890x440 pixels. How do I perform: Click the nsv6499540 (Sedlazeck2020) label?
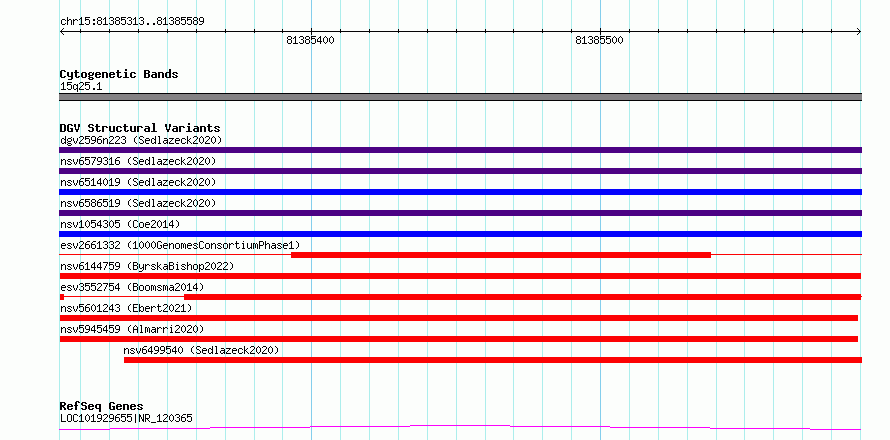click(201, 350)
